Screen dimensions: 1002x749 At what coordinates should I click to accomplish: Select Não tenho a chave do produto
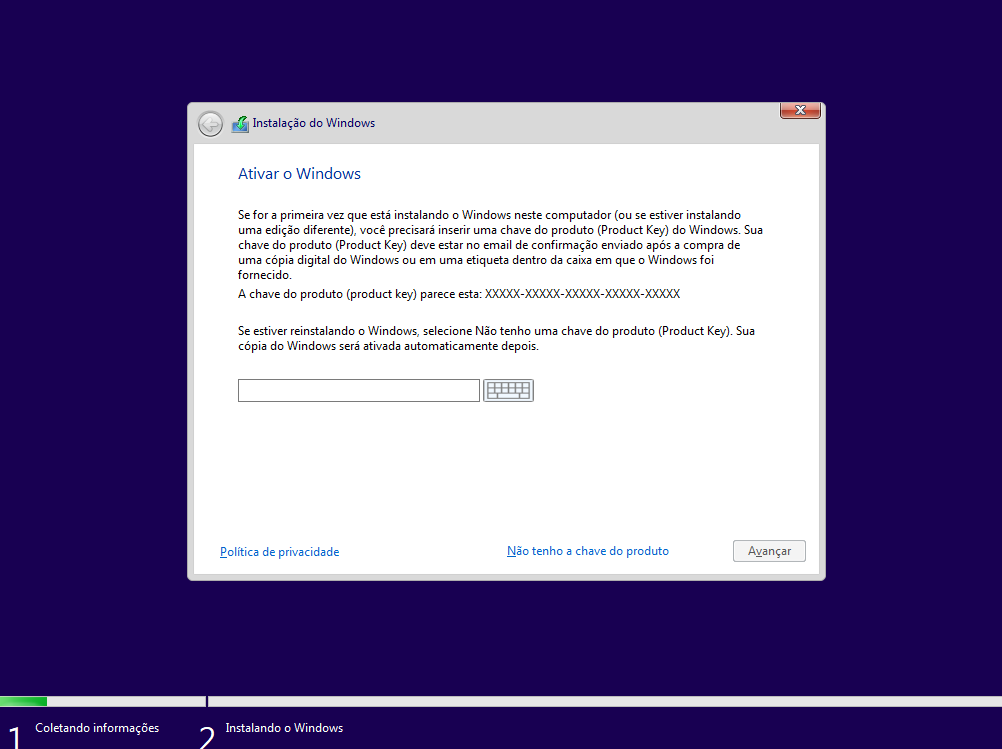pyautogui.click(x=587, y=552)
